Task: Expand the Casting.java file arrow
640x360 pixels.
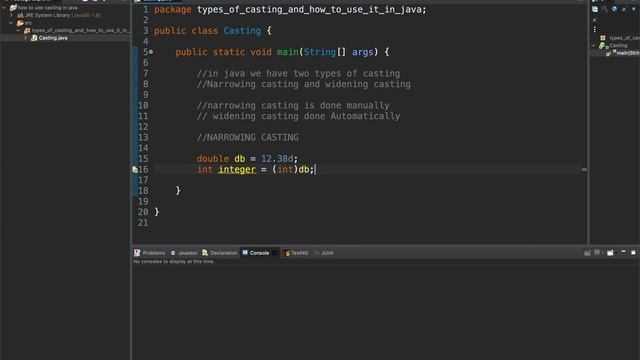Action: click(26, 38)
